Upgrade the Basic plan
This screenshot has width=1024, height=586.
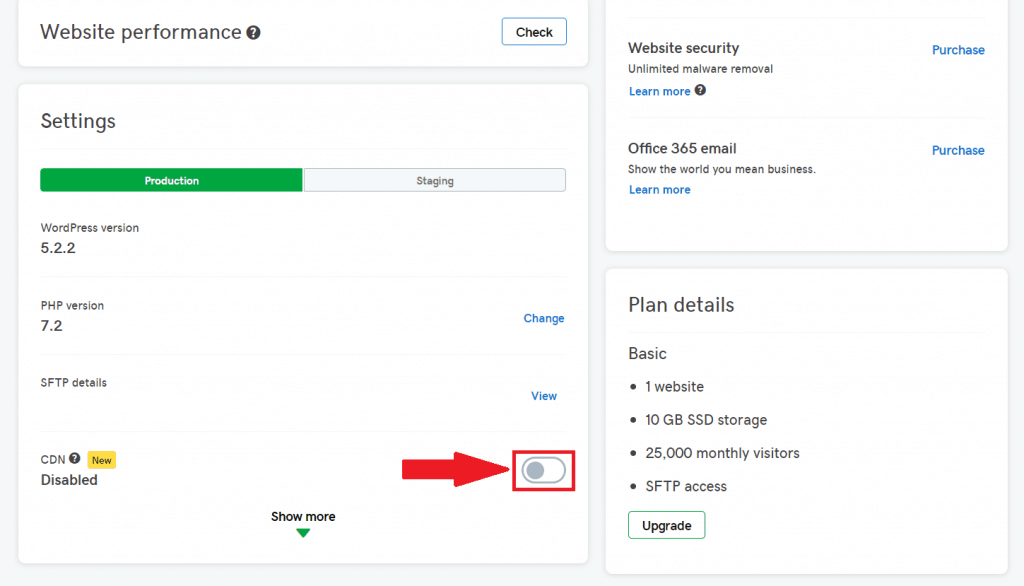(666, 524)
